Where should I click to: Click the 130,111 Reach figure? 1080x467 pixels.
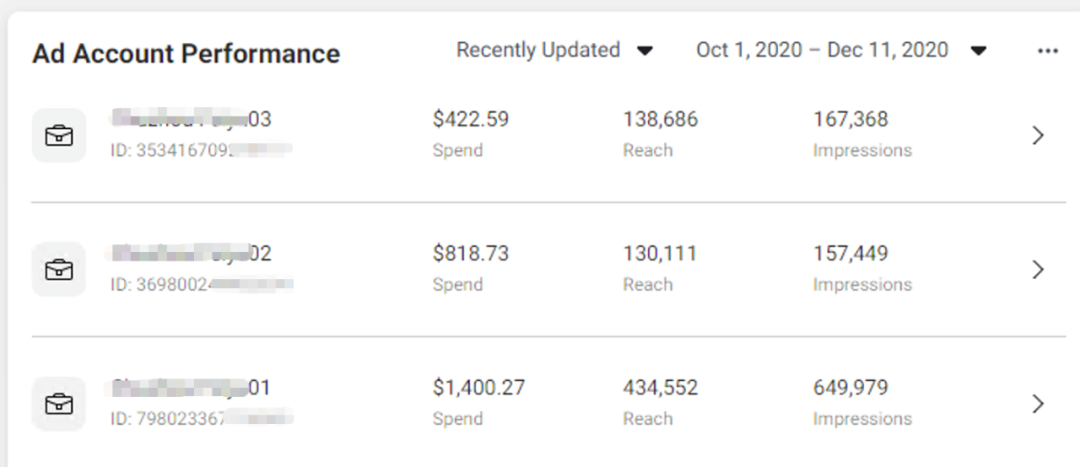[659, 253]
